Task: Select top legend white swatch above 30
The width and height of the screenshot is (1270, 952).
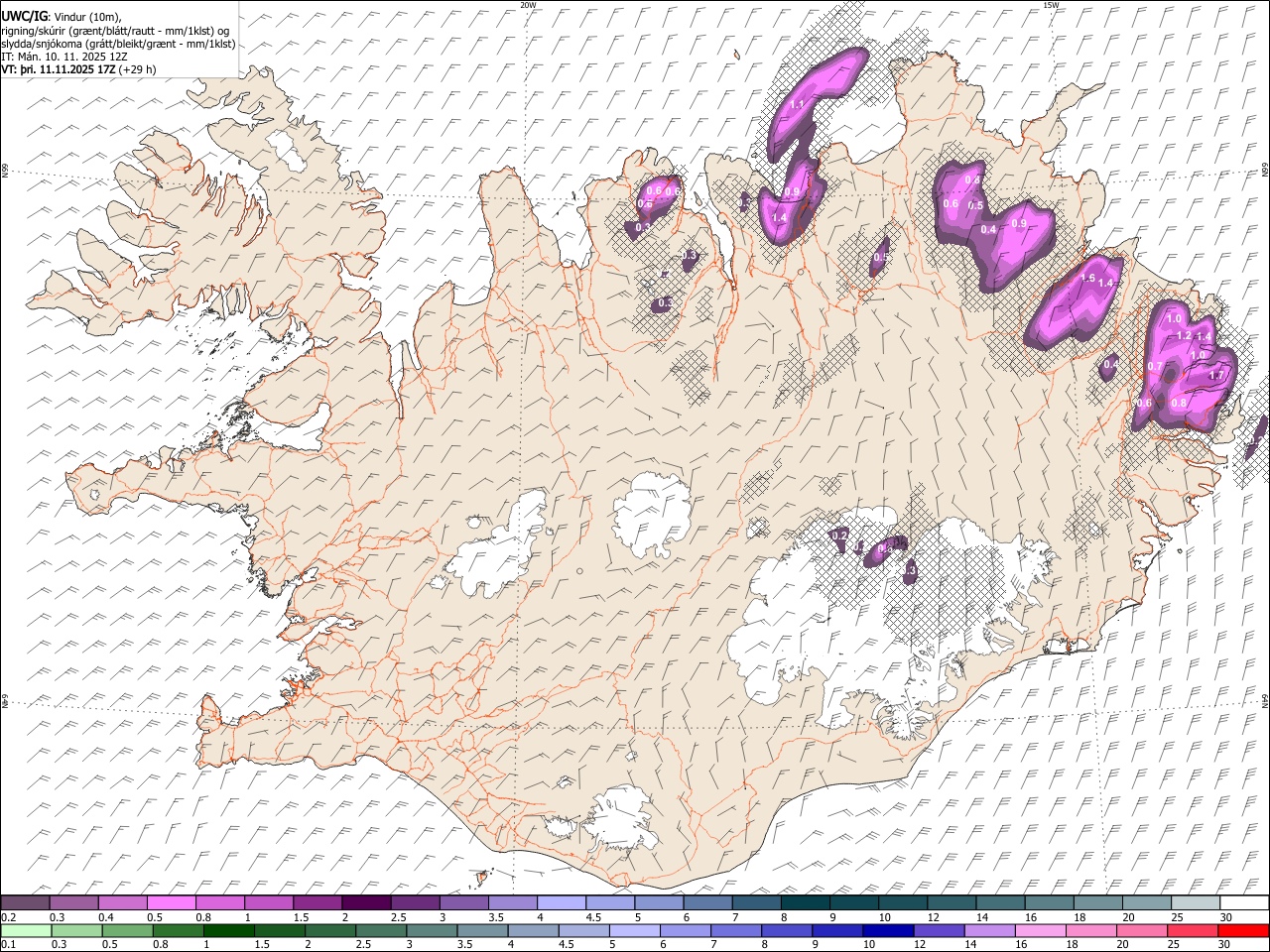Action: click(1244, 902)
